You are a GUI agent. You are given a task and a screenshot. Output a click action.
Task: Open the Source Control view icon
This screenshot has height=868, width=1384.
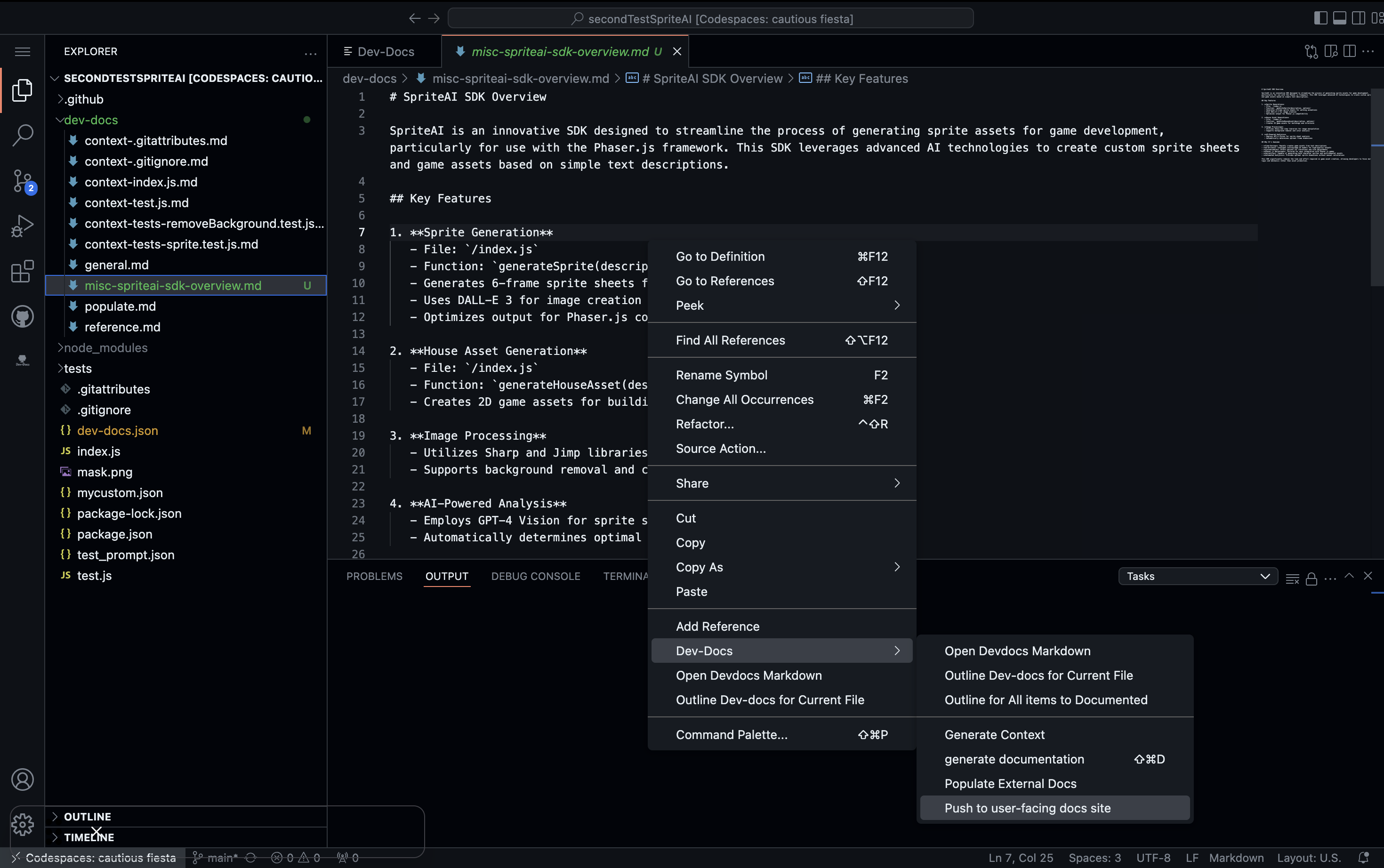(x=23, y=181)
